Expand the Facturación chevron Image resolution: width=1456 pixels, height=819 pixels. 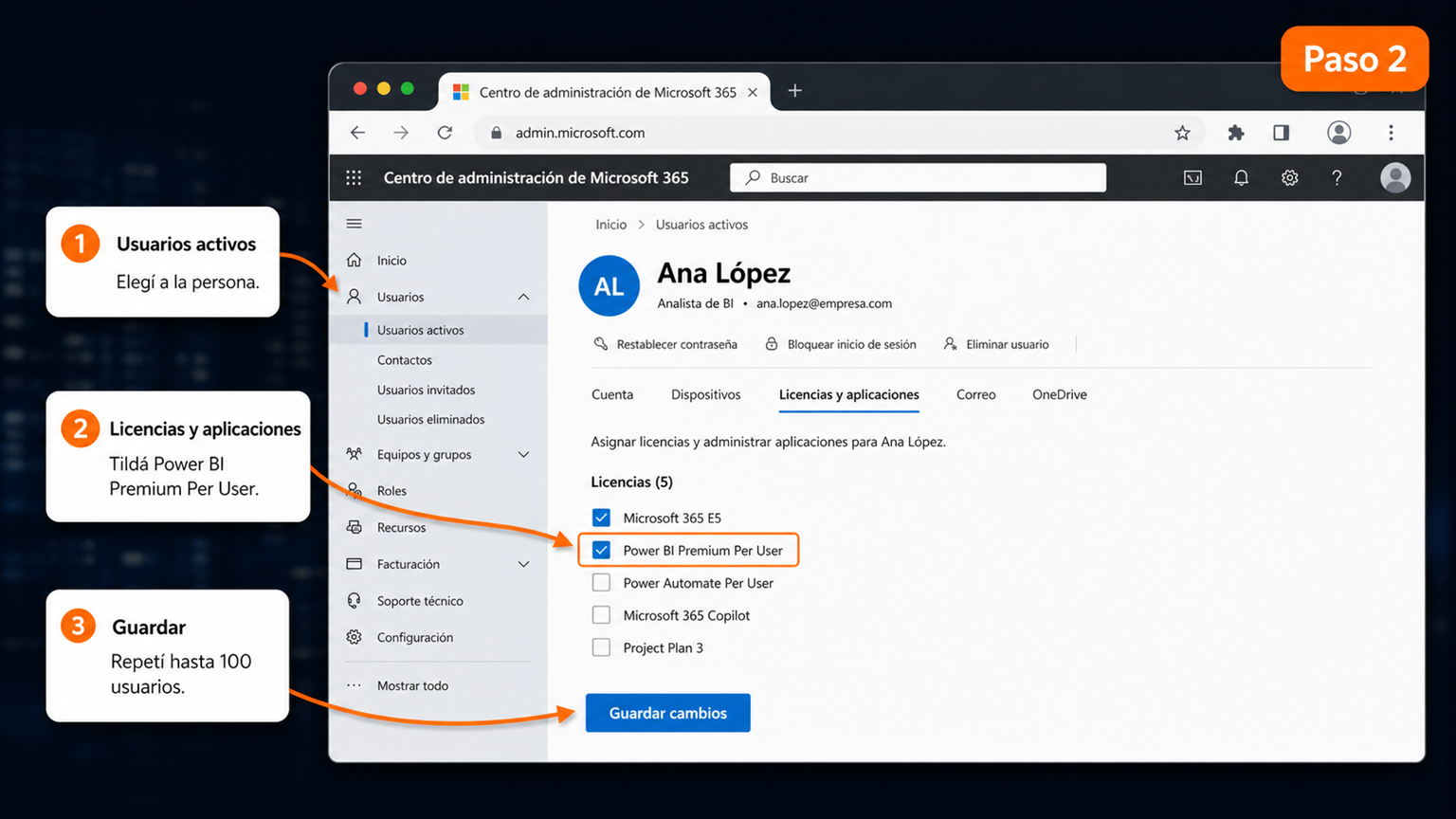pyautogui.click(x=523, y=564)
